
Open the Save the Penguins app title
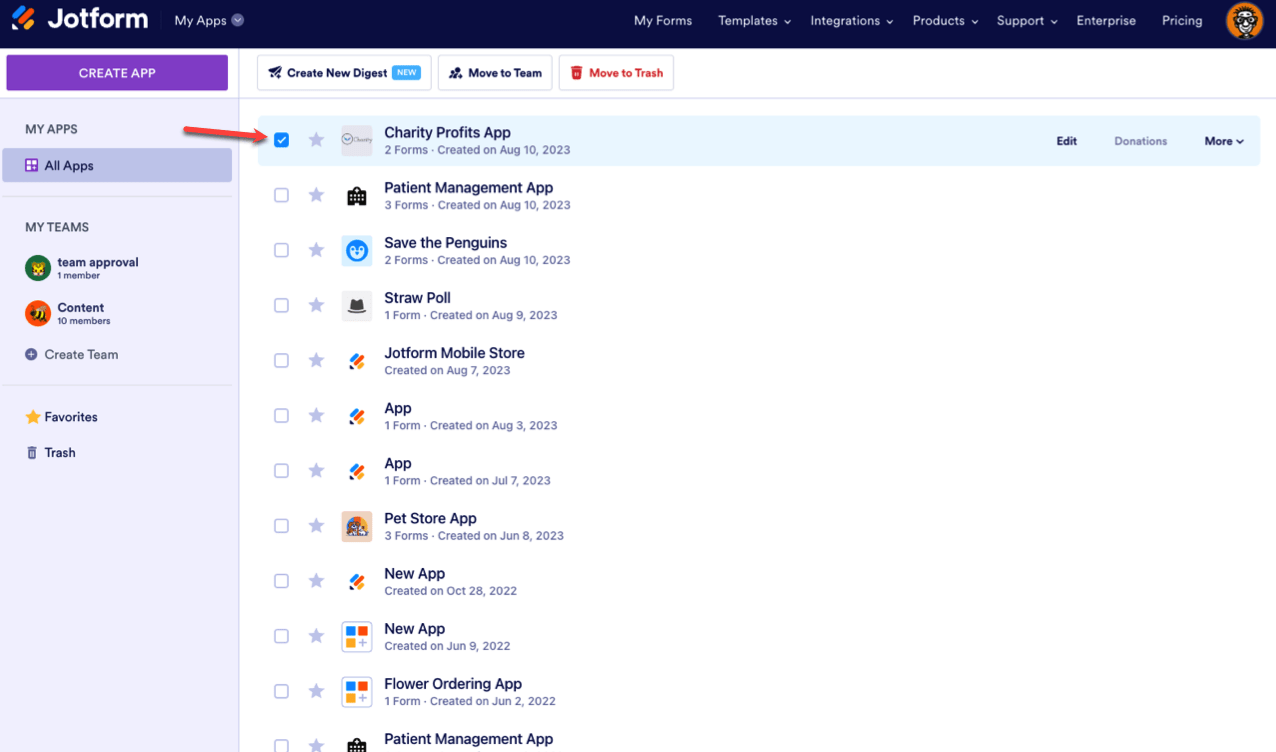click(445, 243)
